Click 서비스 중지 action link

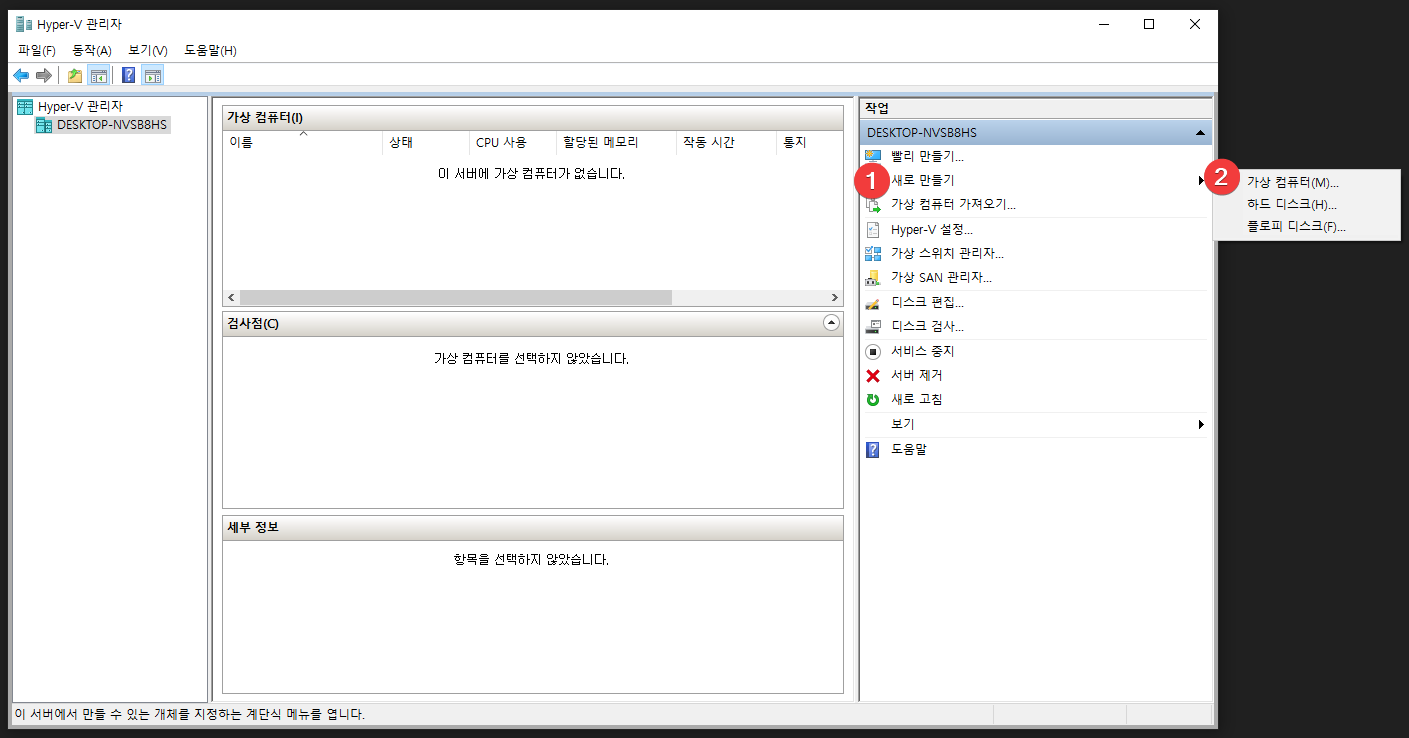[922, 352]
